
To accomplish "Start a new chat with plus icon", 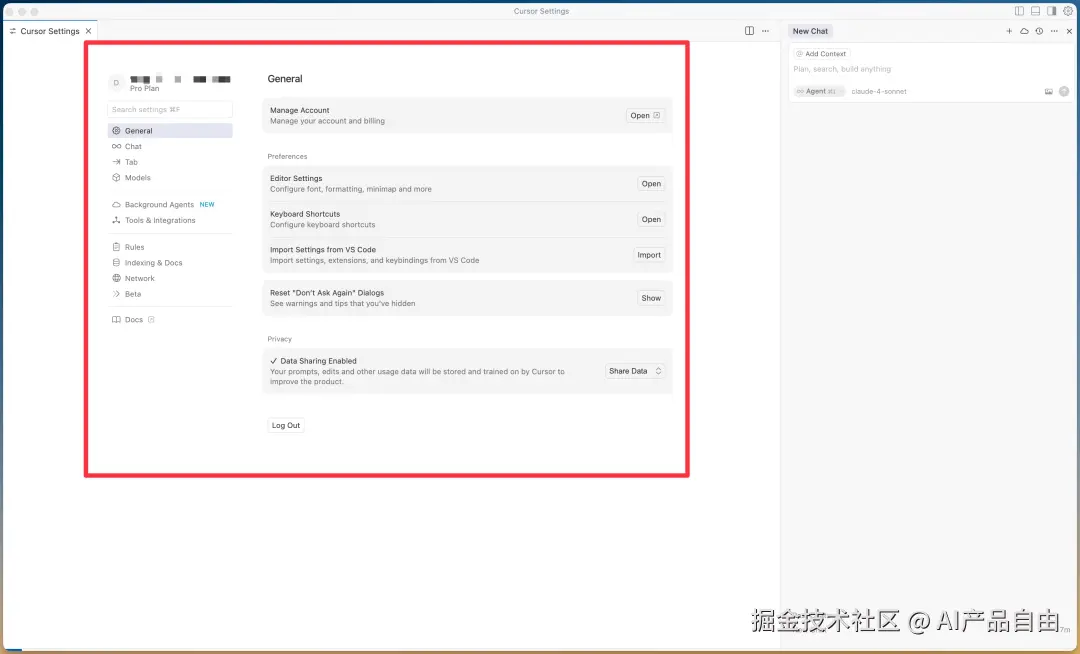I will point(1009,31).
